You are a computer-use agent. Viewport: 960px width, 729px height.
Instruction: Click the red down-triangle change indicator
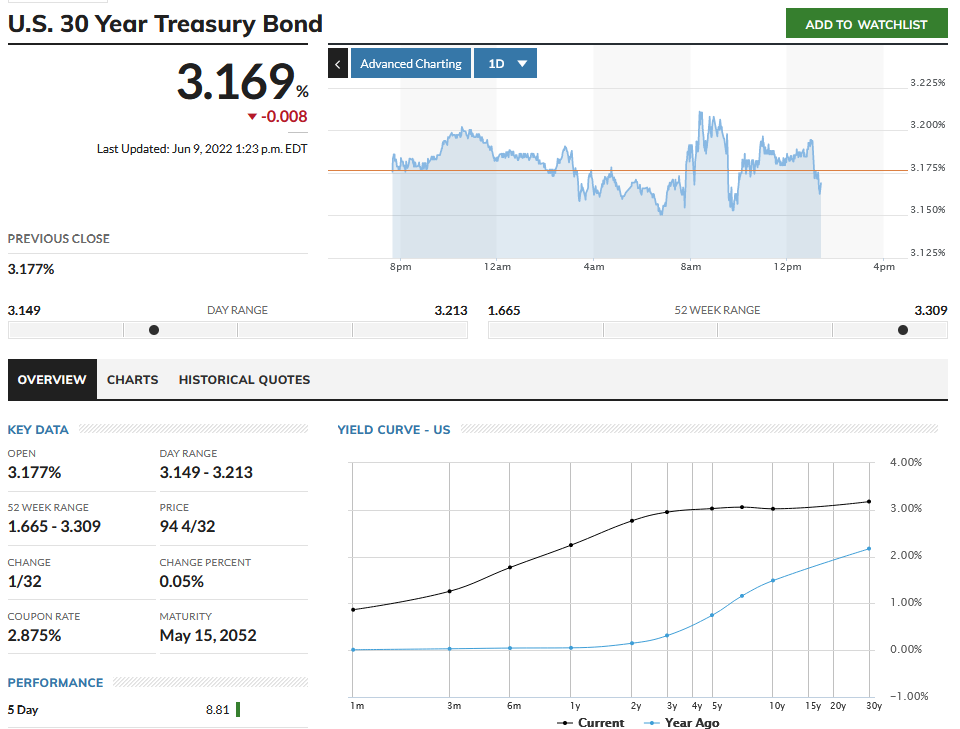(x=252, y=116)
